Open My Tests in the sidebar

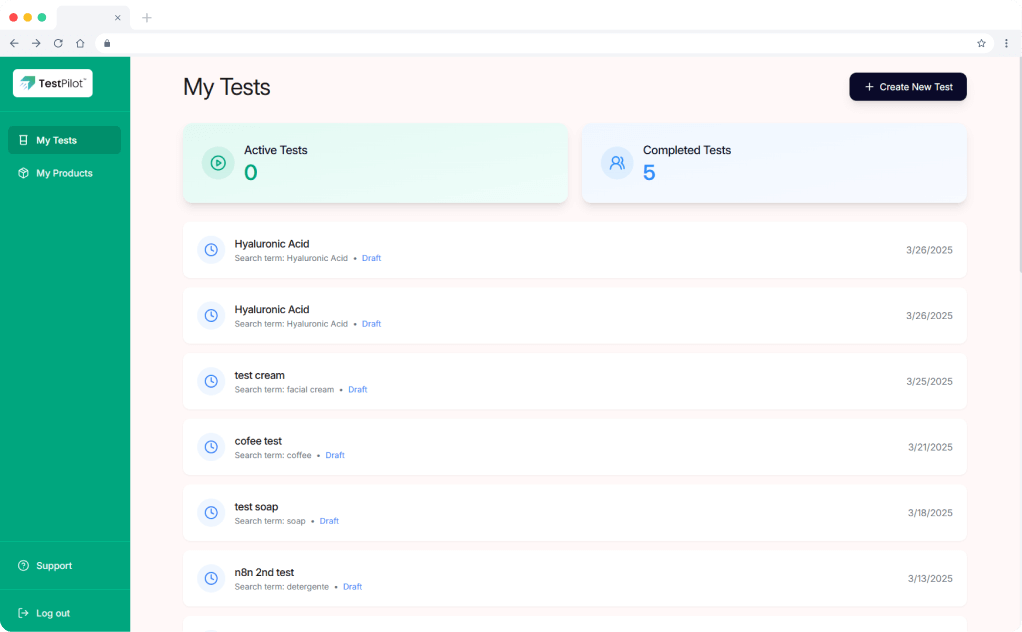[65, 140]
